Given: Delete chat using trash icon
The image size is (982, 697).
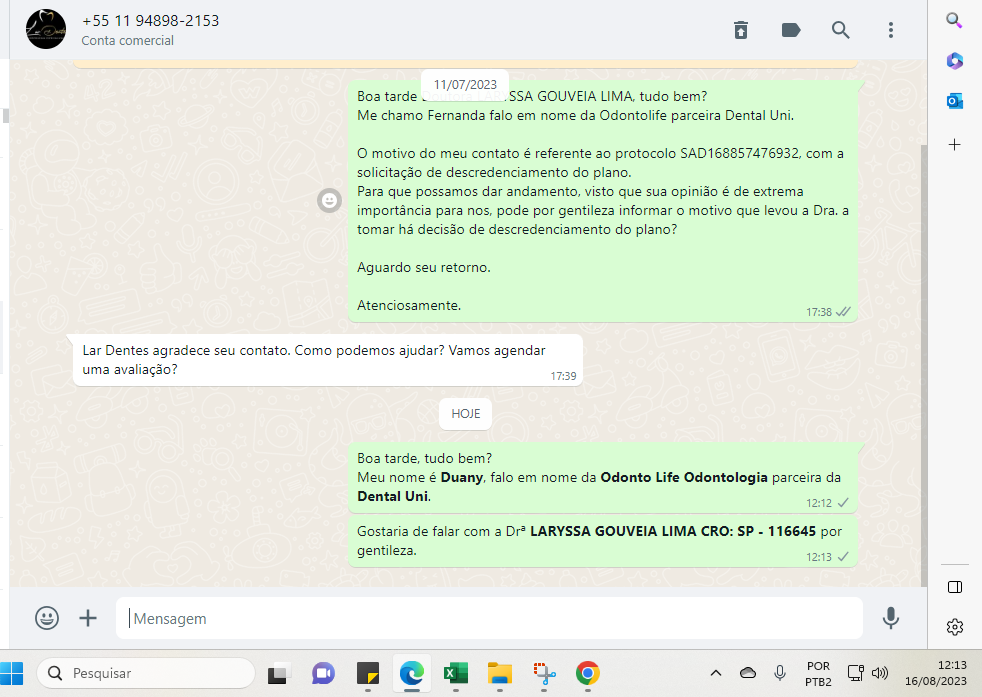Looking at the screenshot, I should coord(741,29).
